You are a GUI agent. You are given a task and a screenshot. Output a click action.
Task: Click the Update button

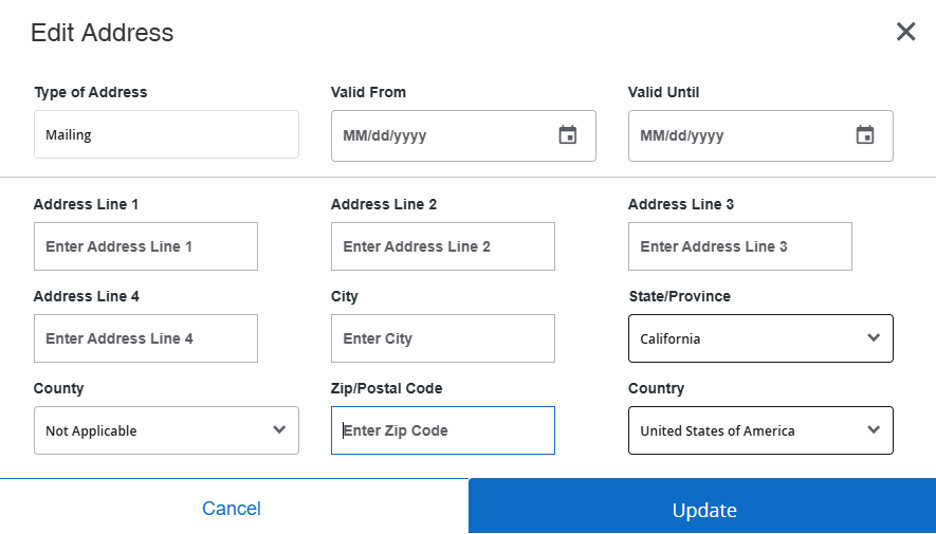click(703, 509)
